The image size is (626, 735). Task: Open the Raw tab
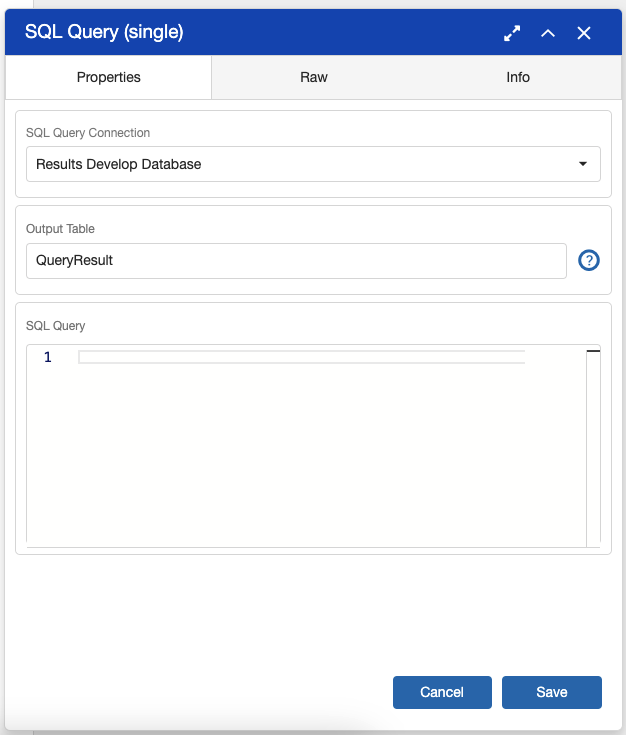click(x=313, y=77)
